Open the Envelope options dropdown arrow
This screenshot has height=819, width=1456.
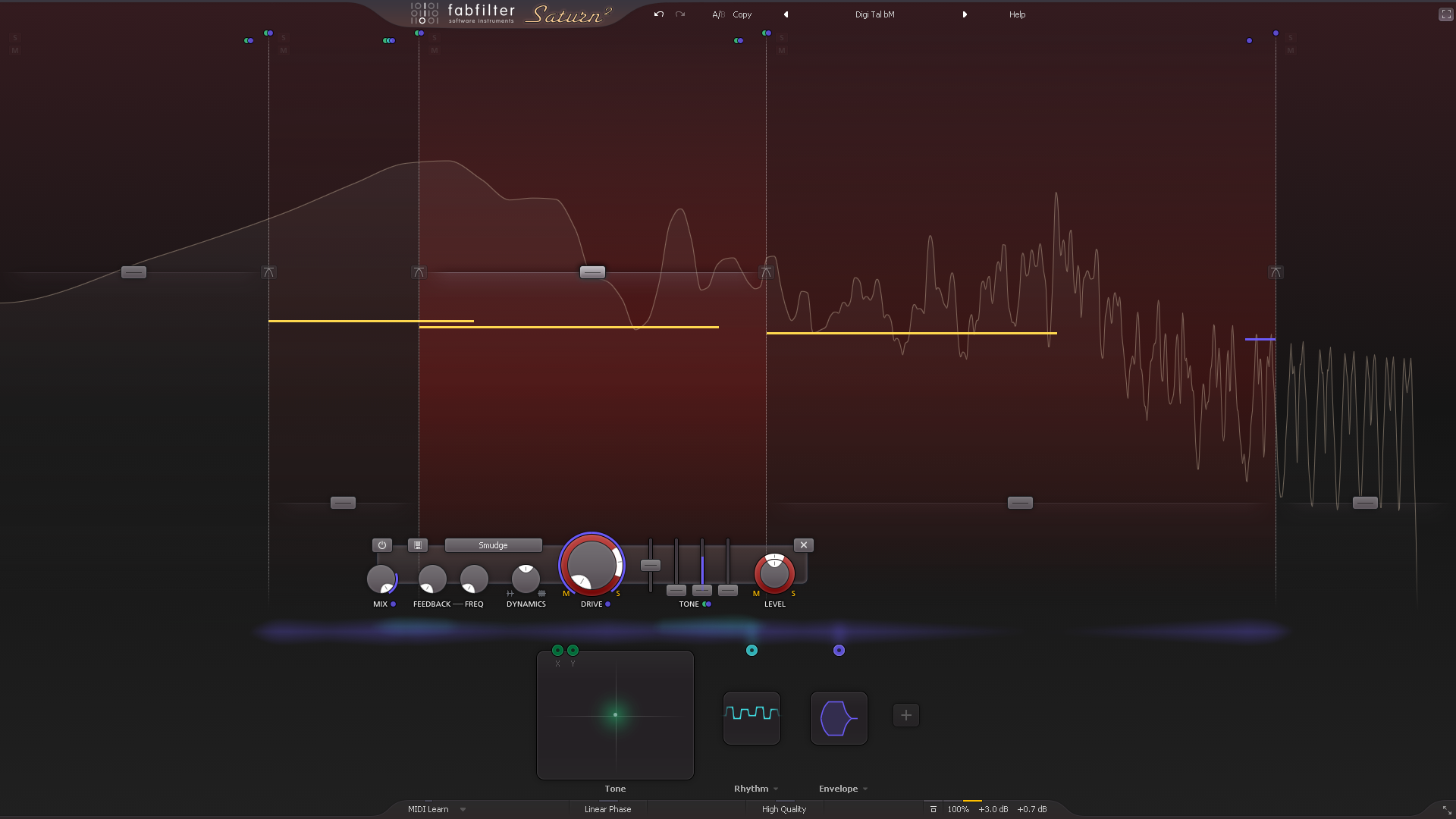(x=864, y=789)
